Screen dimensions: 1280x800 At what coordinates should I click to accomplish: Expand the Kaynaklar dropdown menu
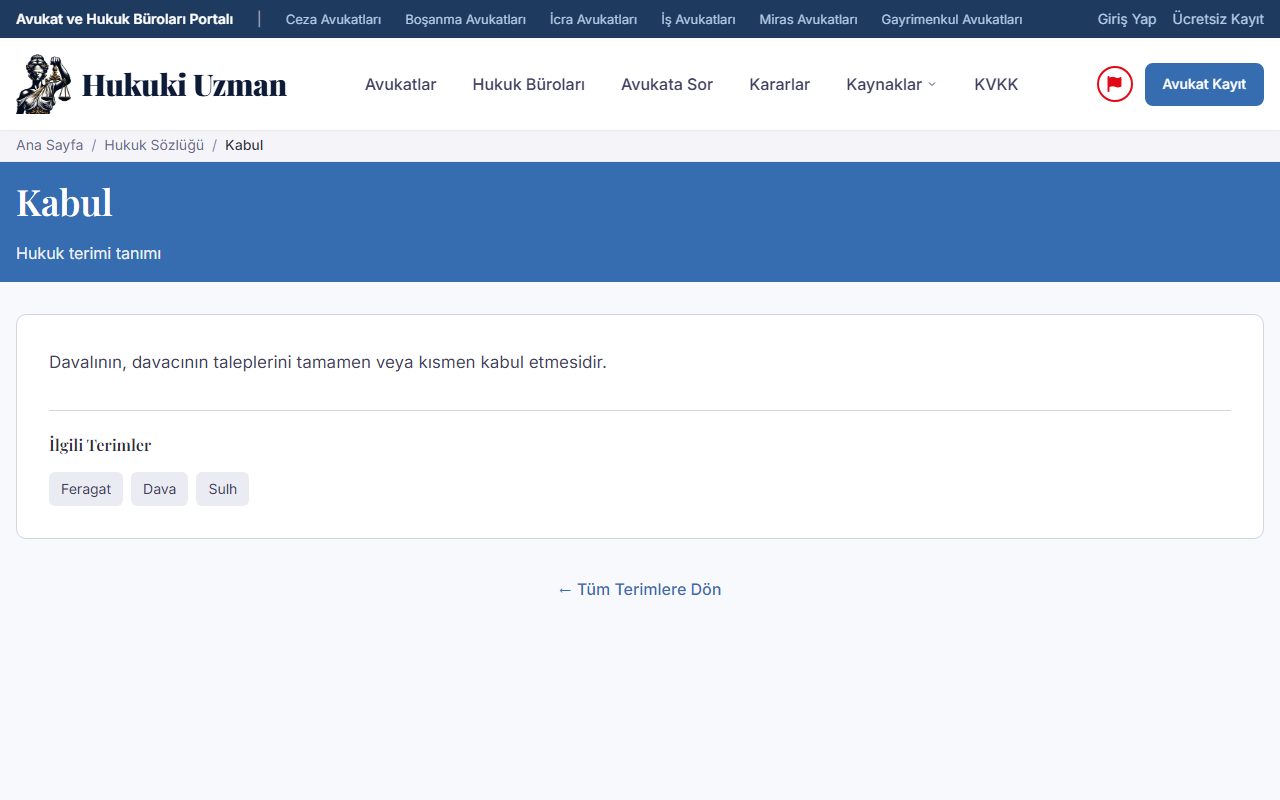click(892, 84)
